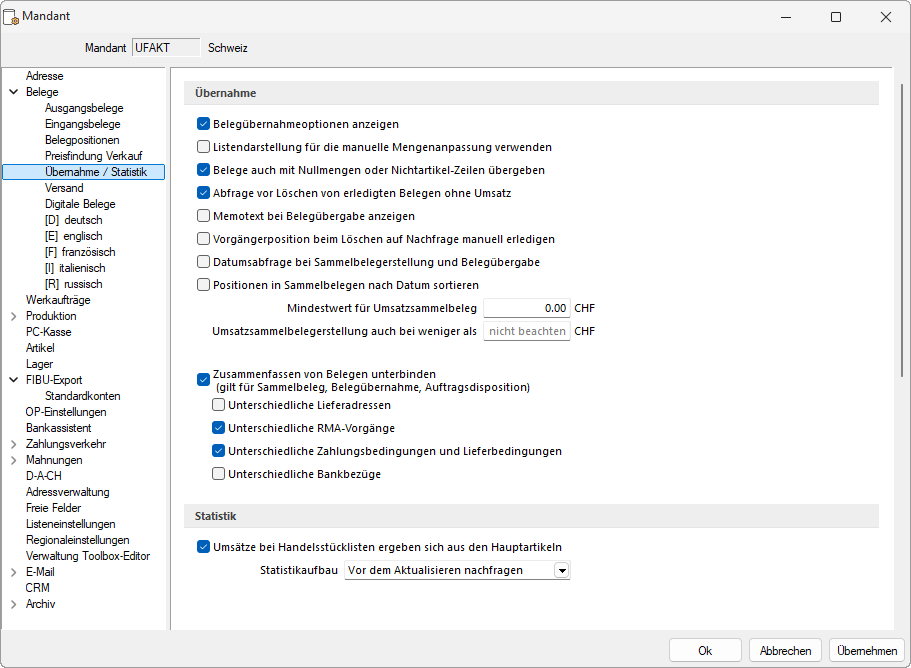Click the Mandant window icon in title bar

tap(12, 17)
